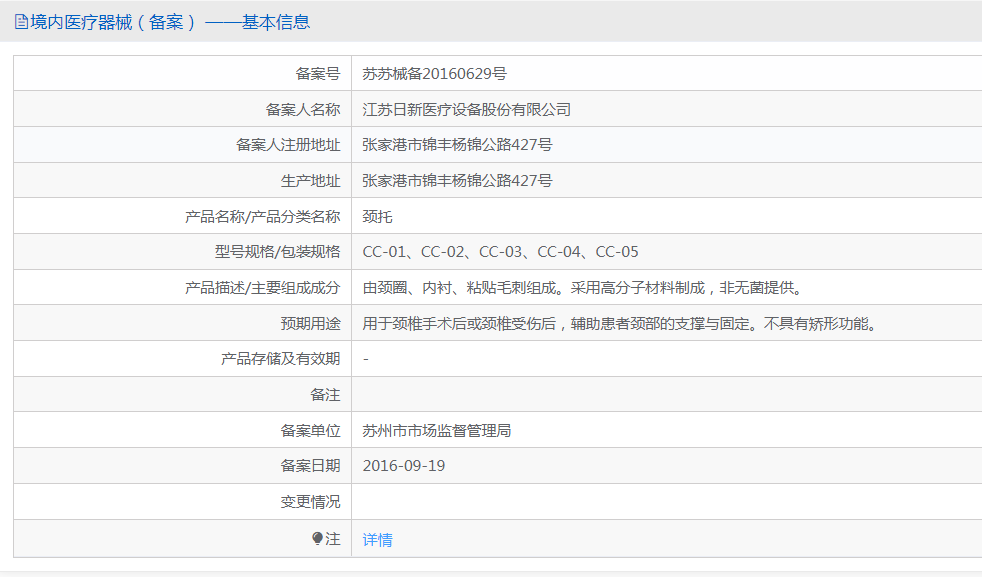Click the lightbulb icon beside 注
The height and width of the screenshot is (577, 982).
(x=318, y=538)
